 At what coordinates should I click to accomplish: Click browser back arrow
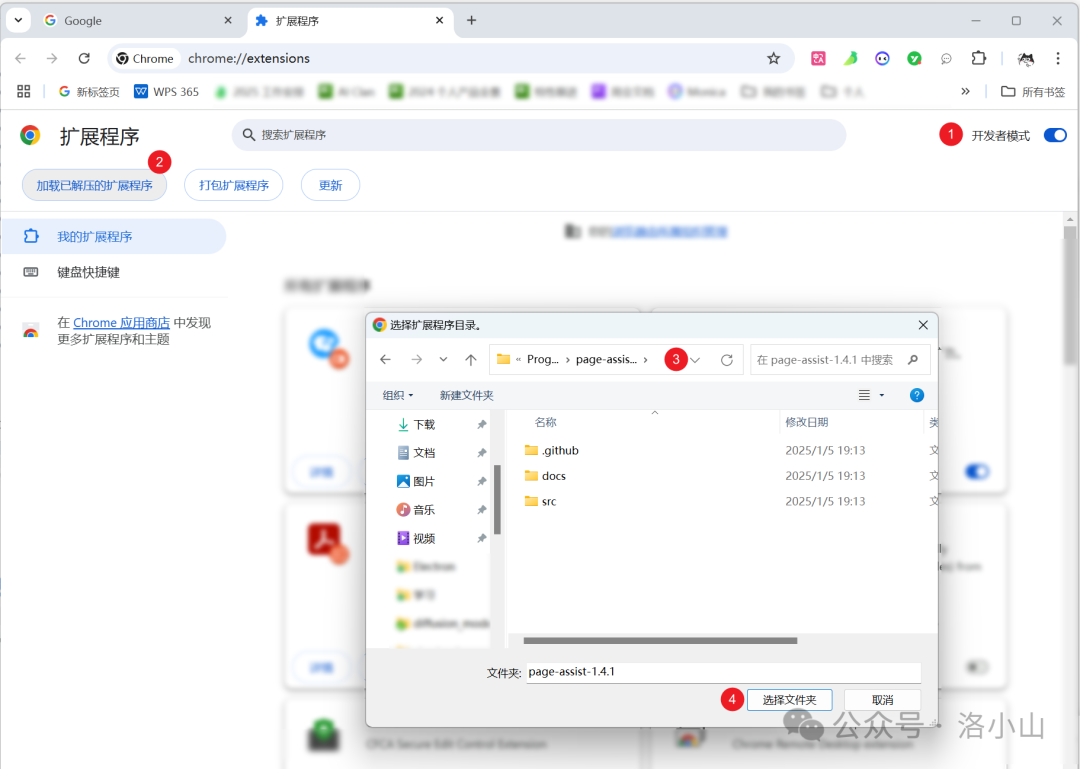coord(21,59)
